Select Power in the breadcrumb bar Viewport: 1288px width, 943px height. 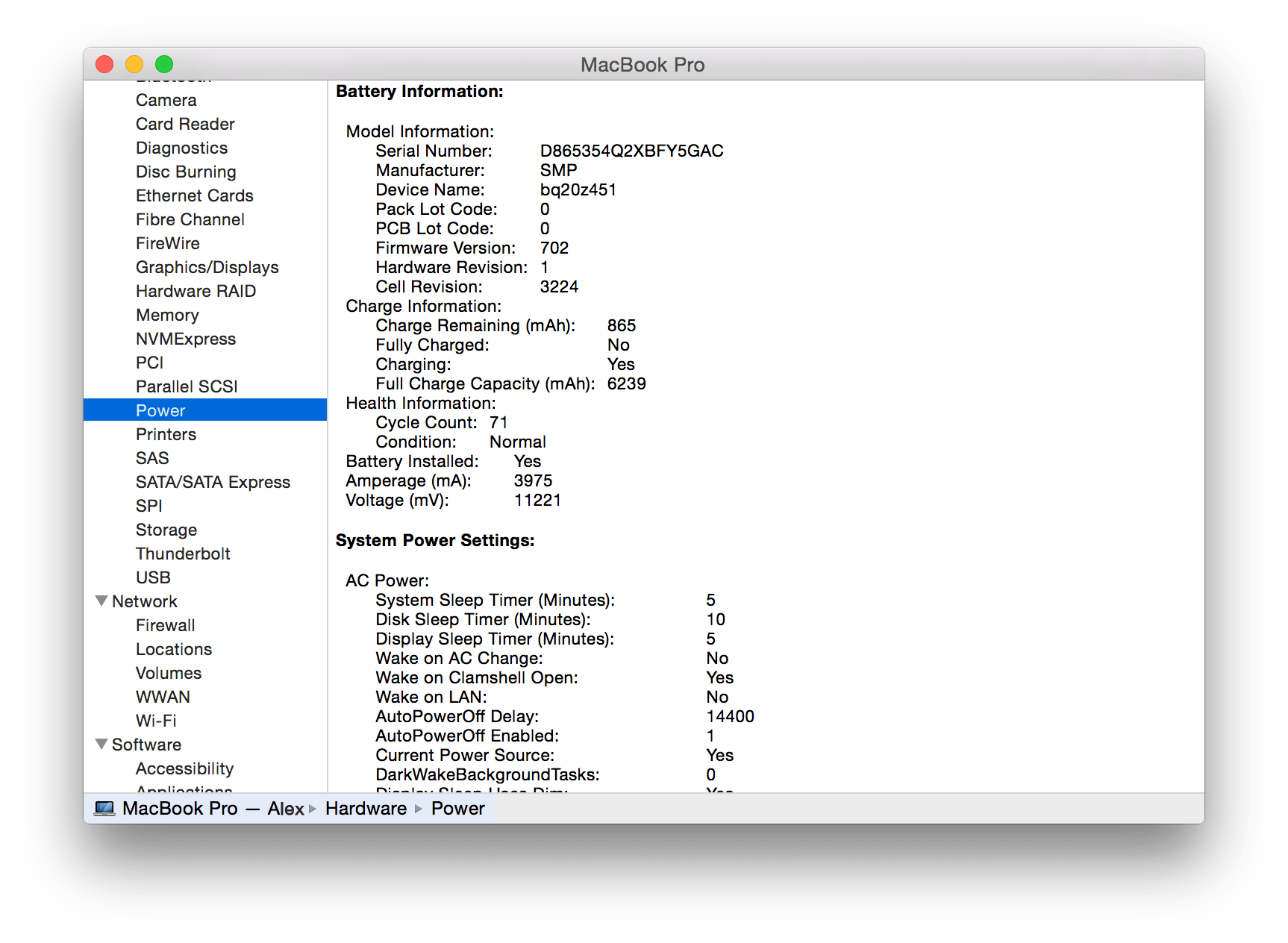[457, 808]
